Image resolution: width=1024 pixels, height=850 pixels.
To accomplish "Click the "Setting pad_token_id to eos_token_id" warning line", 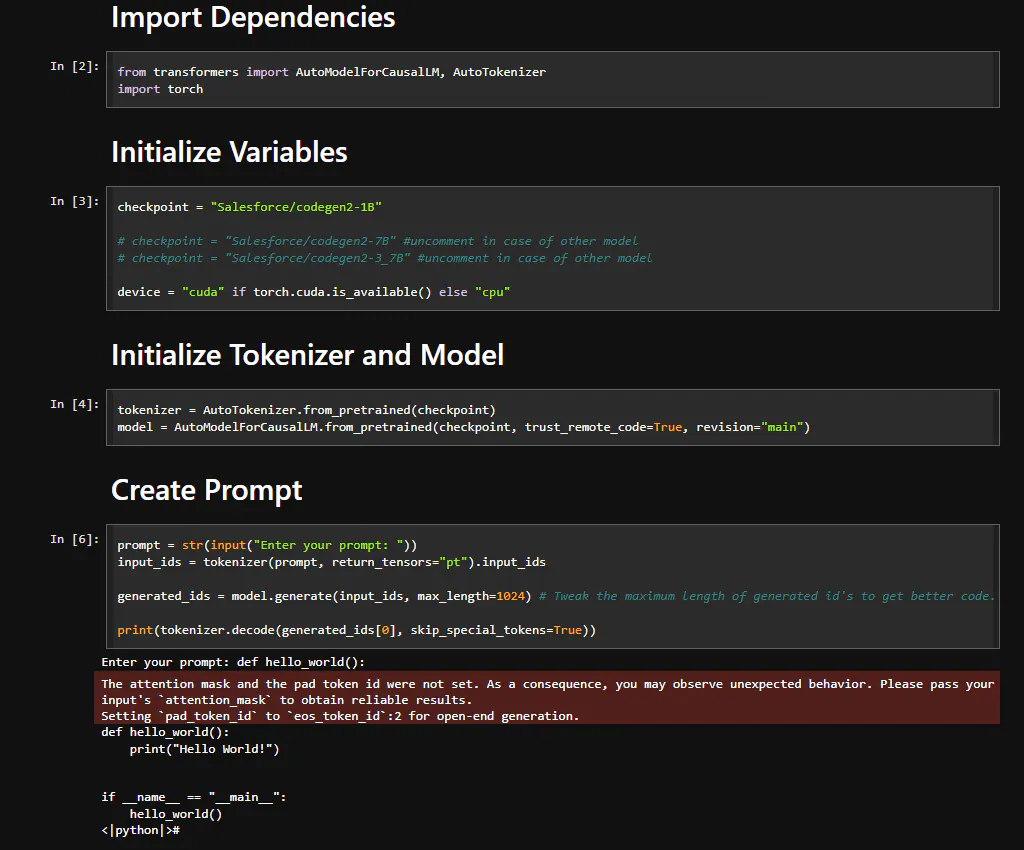I will [340, 716].
